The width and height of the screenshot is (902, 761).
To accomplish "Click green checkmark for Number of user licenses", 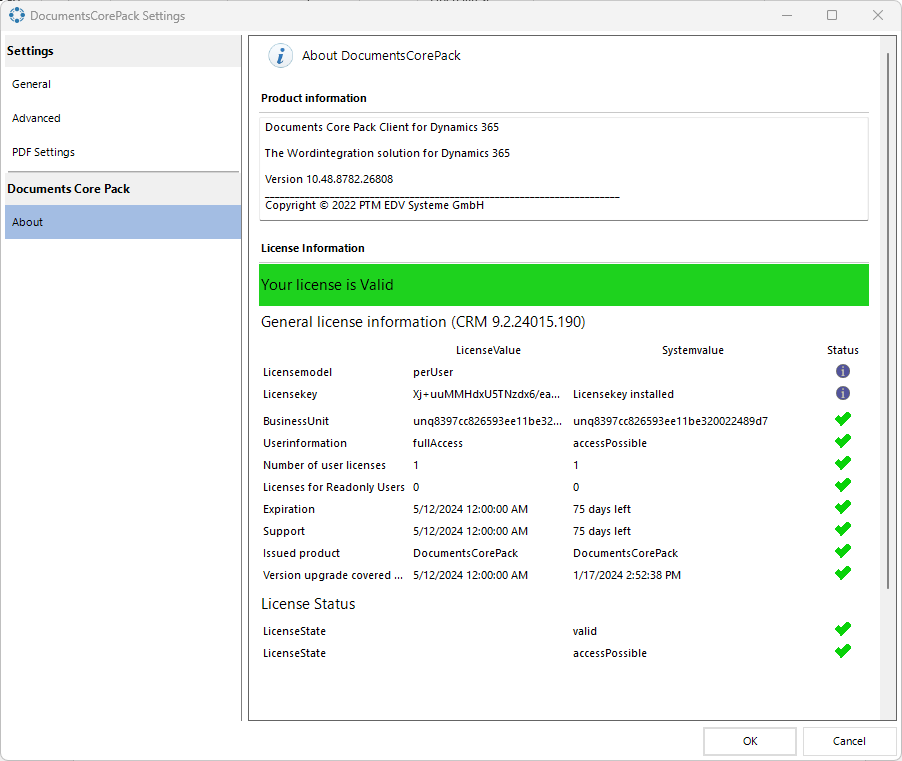I will [x=842, y=464].
